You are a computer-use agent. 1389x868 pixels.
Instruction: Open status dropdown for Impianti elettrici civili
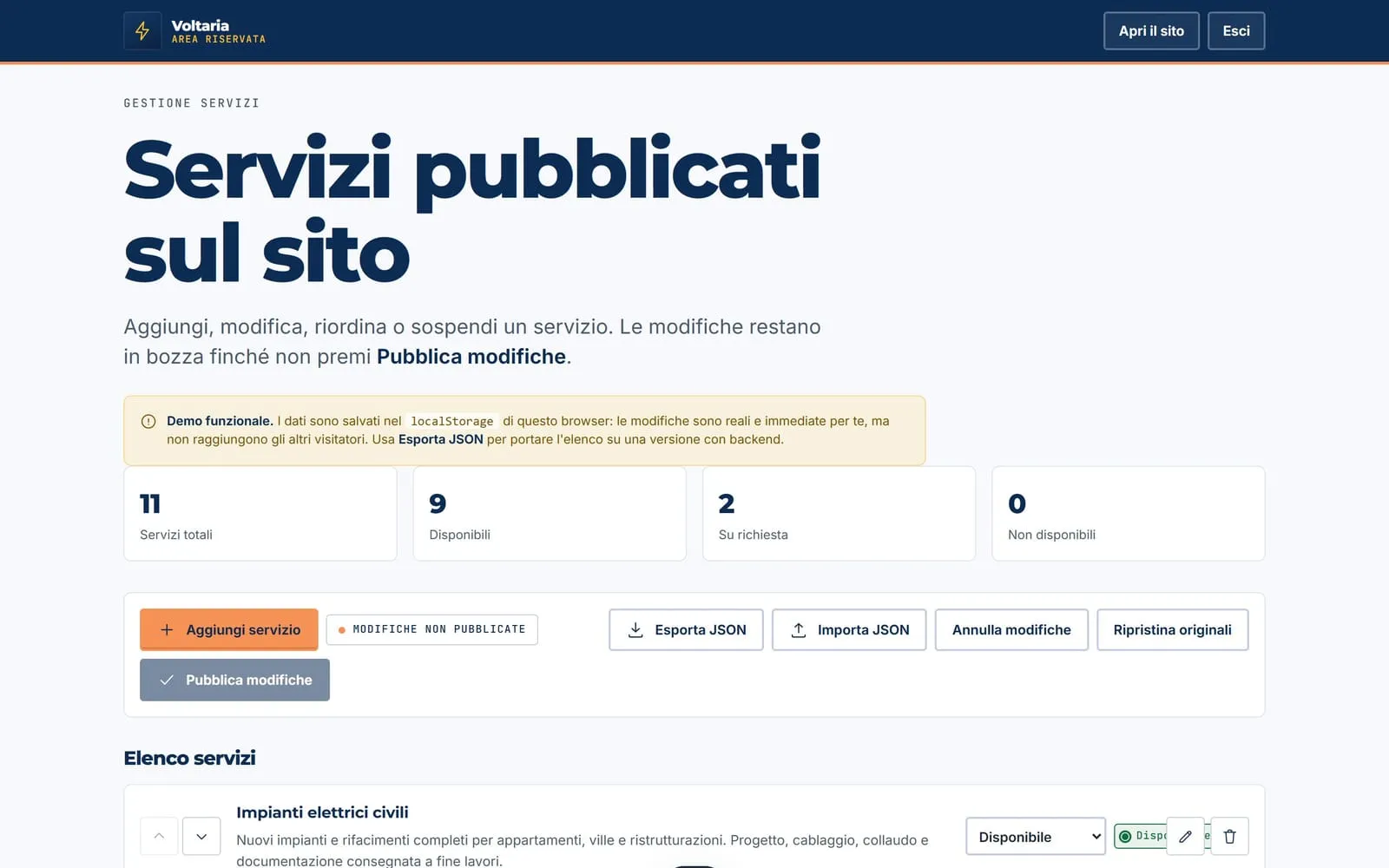1036,836
